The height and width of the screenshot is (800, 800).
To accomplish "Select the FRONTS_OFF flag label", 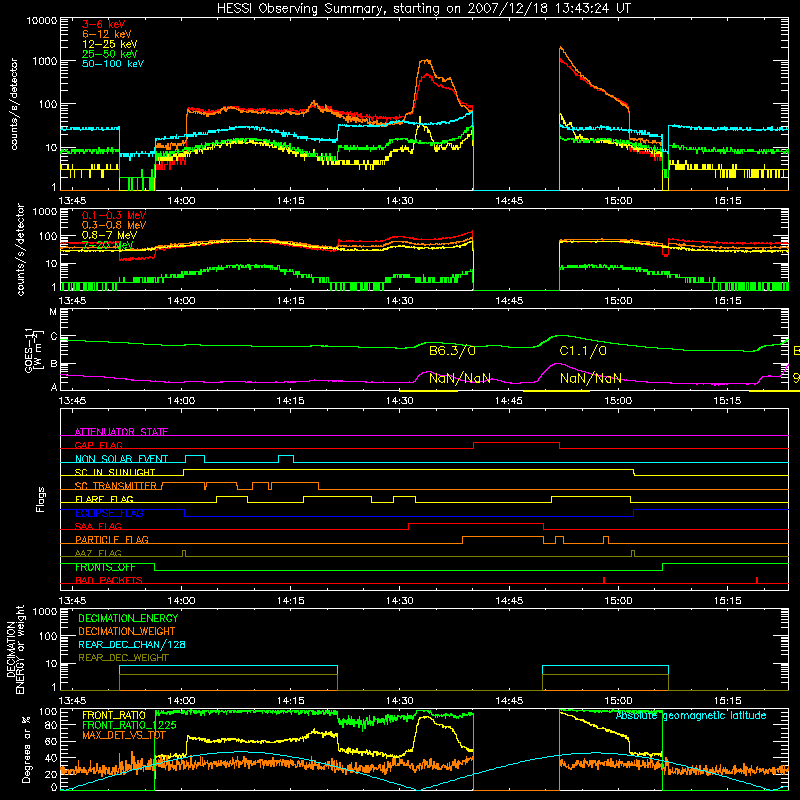I will coord(105,567).
